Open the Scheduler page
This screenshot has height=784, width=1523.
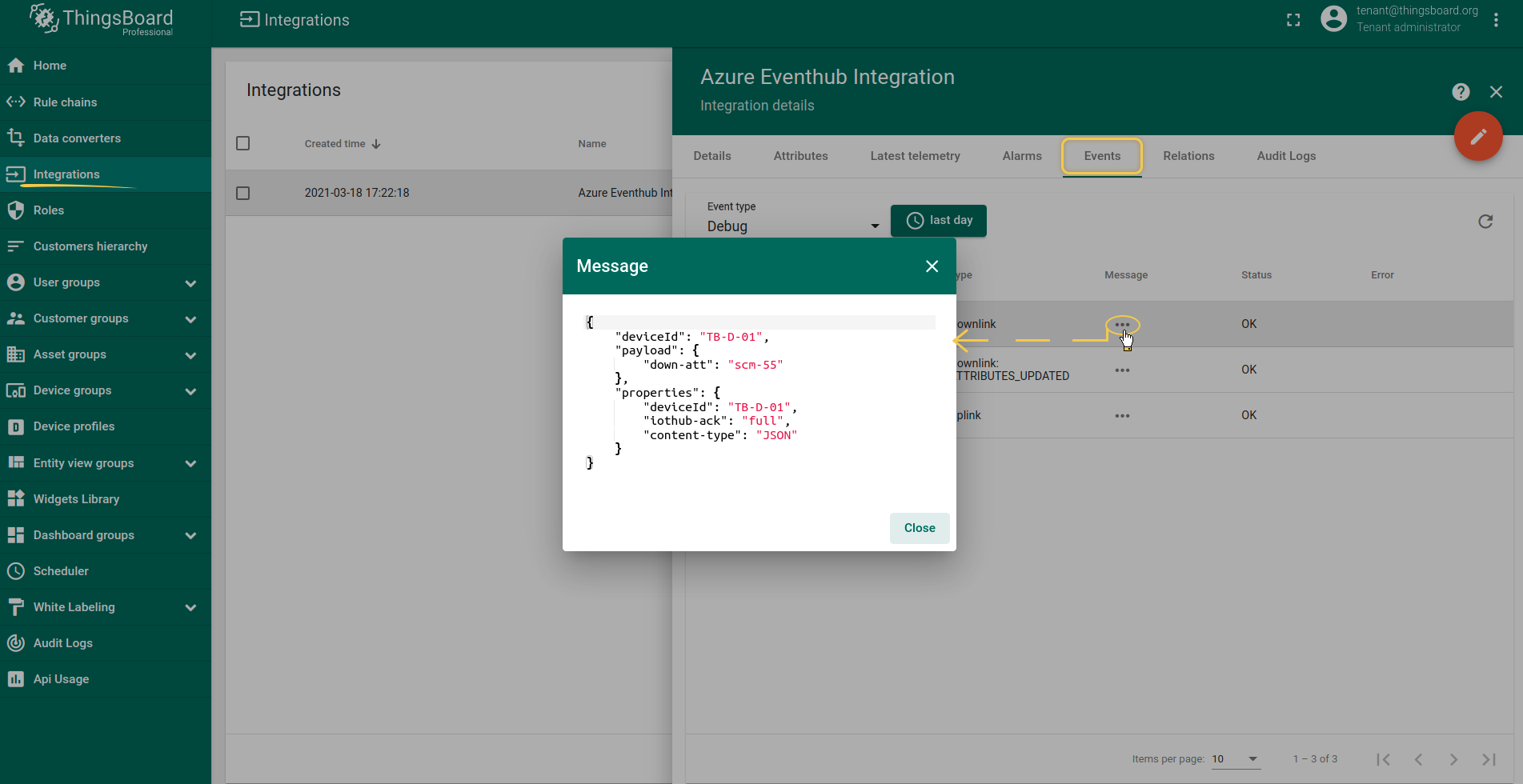(x=106, y=571)
